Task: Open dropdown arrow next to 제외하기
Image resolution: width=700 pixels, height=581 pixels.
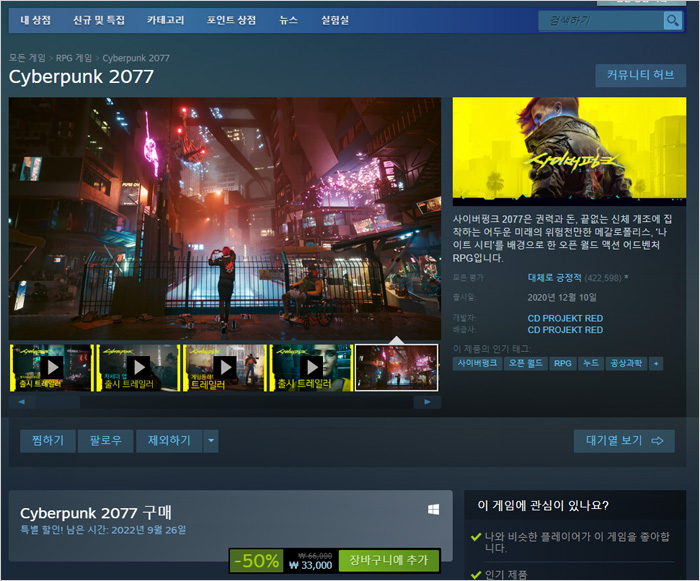Action: (210, 440)
